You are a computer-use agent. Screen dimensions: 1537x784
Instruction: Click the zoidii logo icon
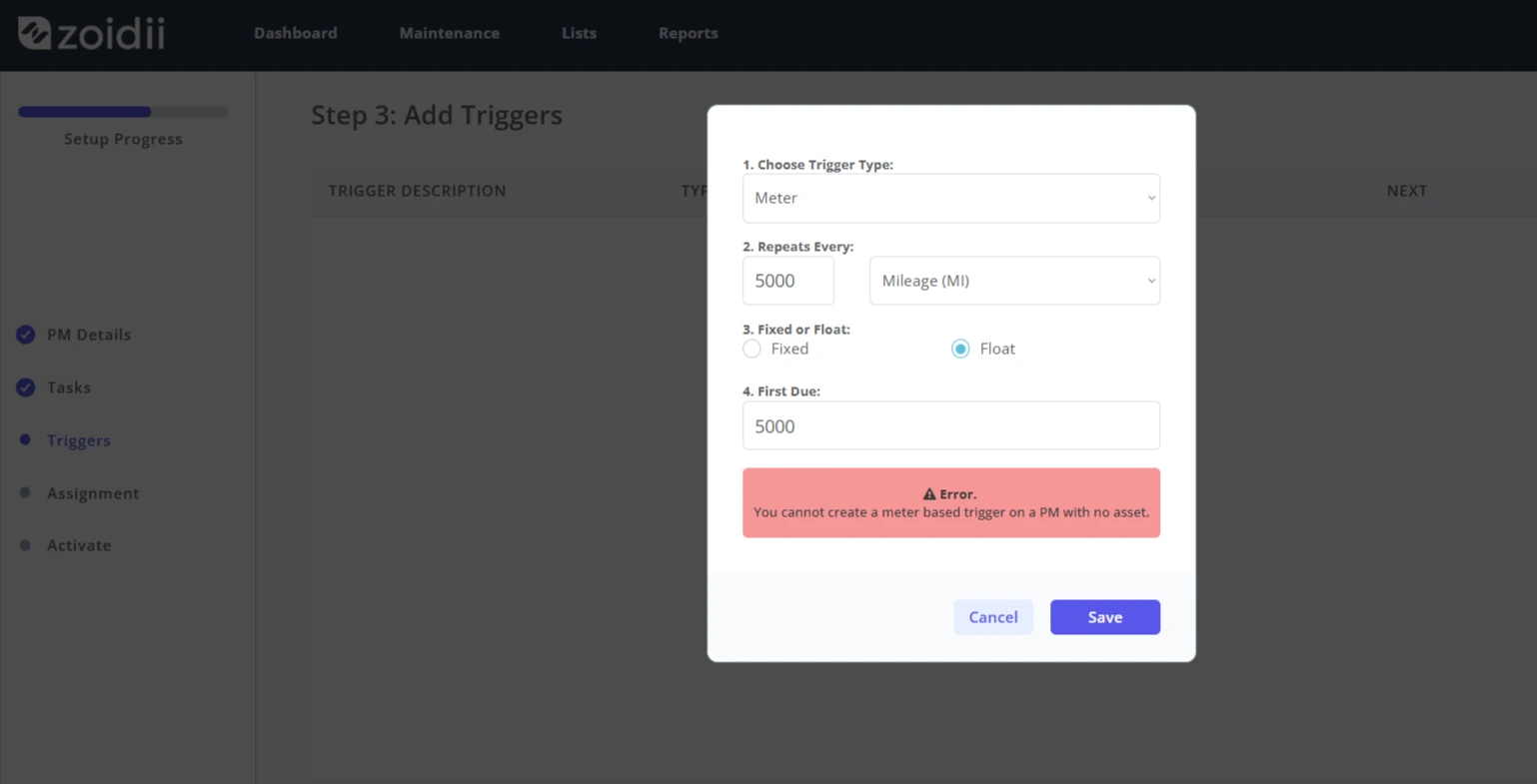[x=34, y=33]
